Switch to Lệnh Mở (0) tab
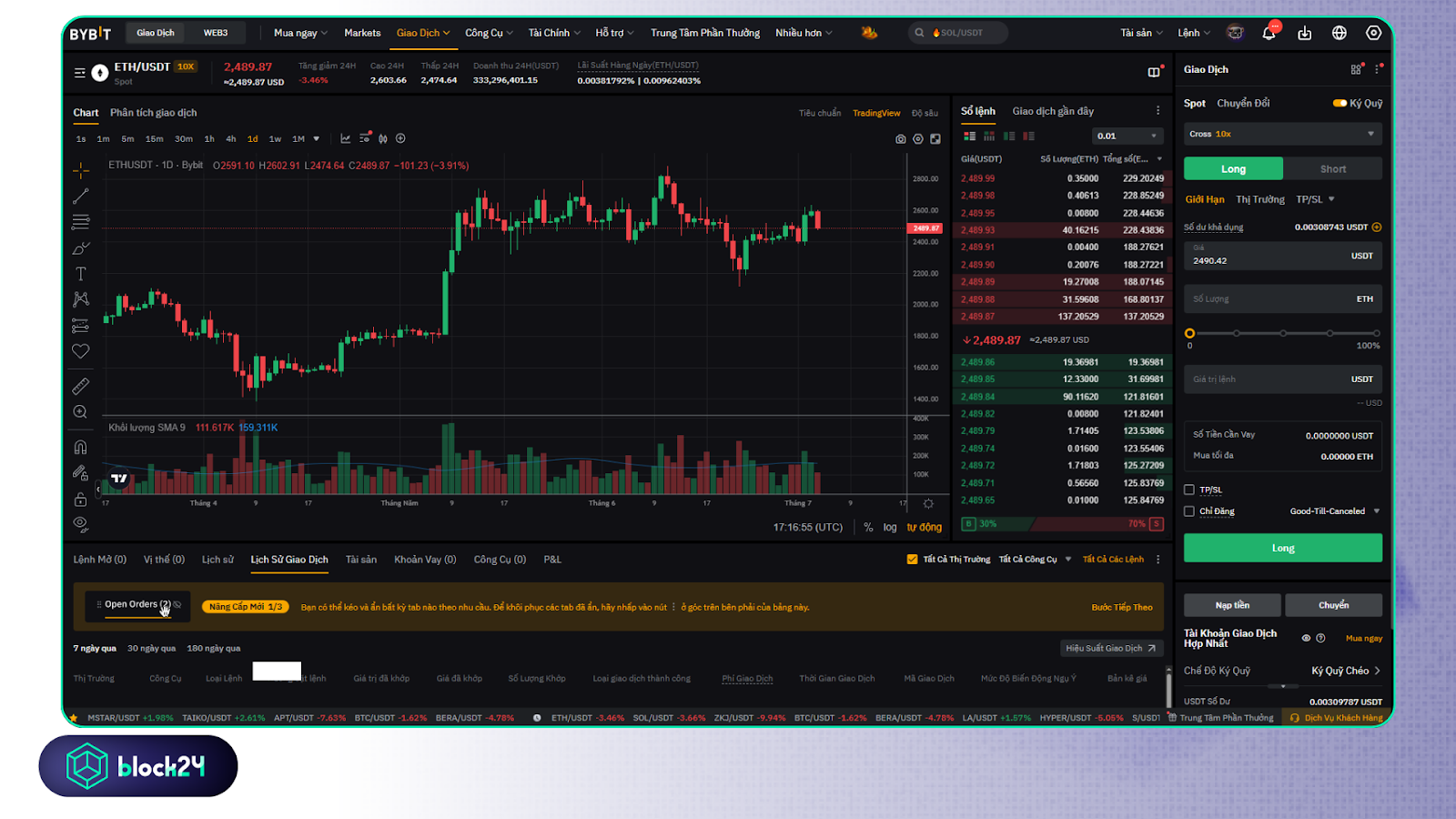This screenshot has width=1456, height=819. (100, 560)
